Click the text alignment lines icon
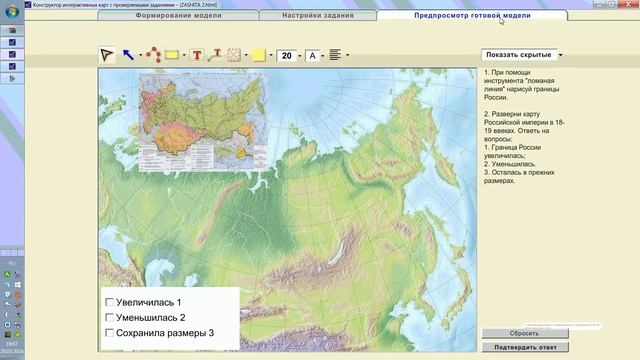Image resolution: width=640 pixels, height=360 pixels. [335, 55]
